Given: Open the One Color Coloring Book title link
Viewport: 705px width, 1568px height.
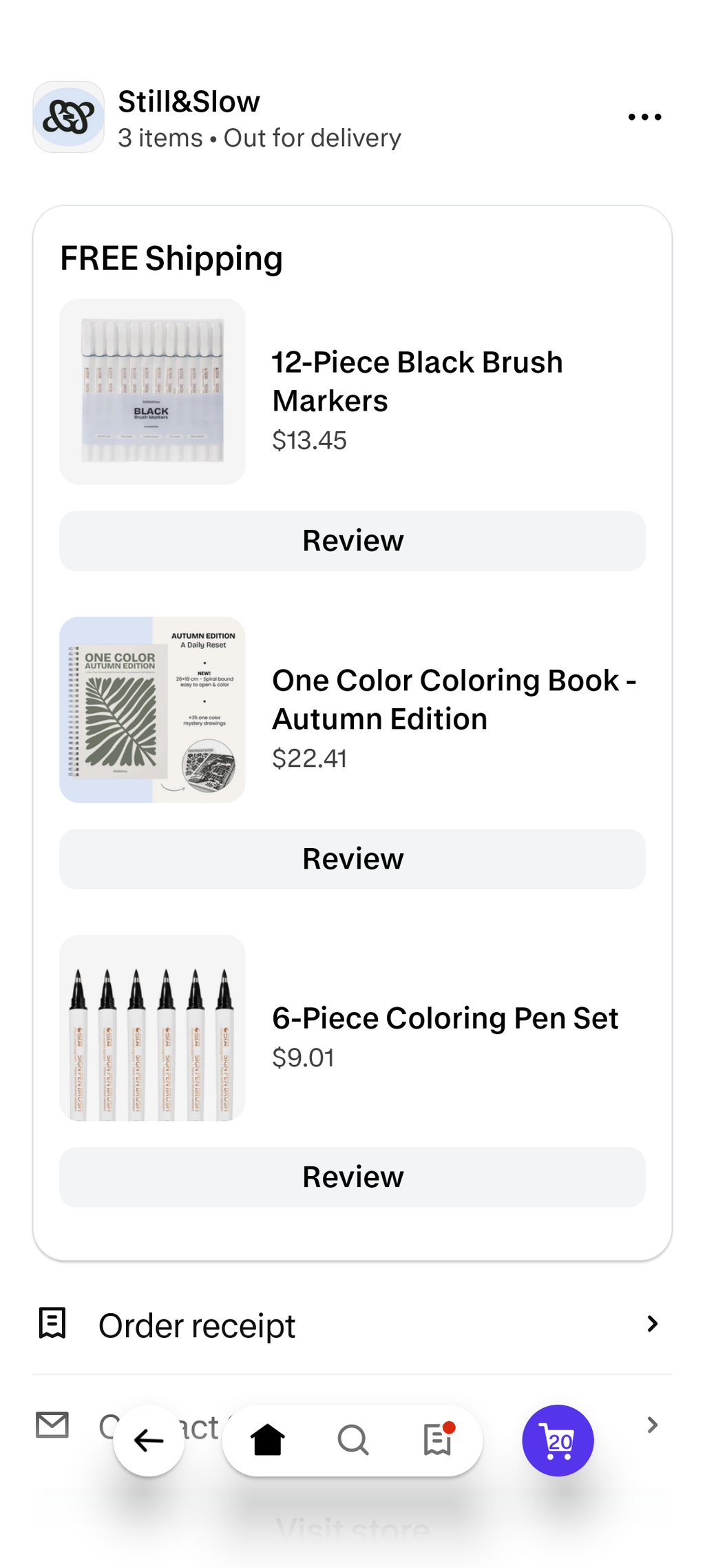Looking at the screenshot, I should (x=454, y=699).
